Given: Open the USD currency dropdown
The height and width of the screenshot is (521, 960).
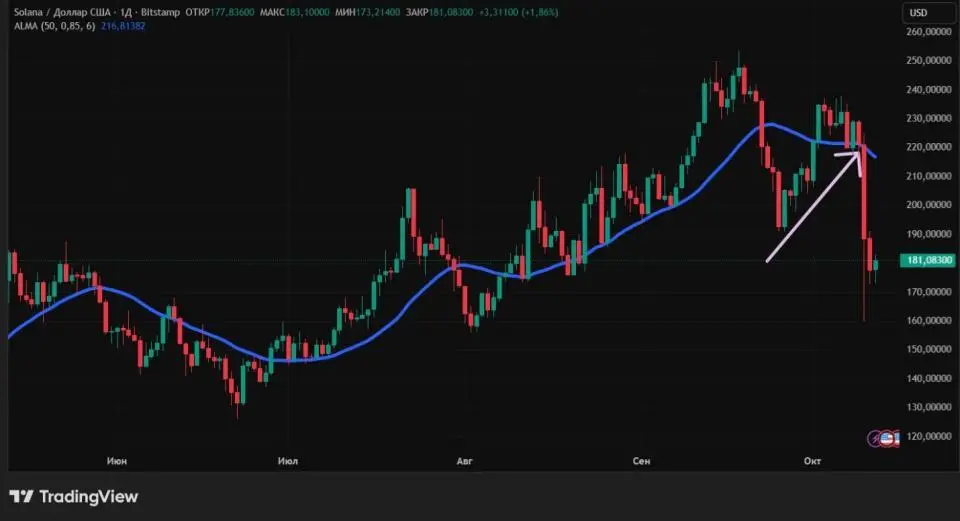Looking at the screenshot, I should tap(919, 13).
